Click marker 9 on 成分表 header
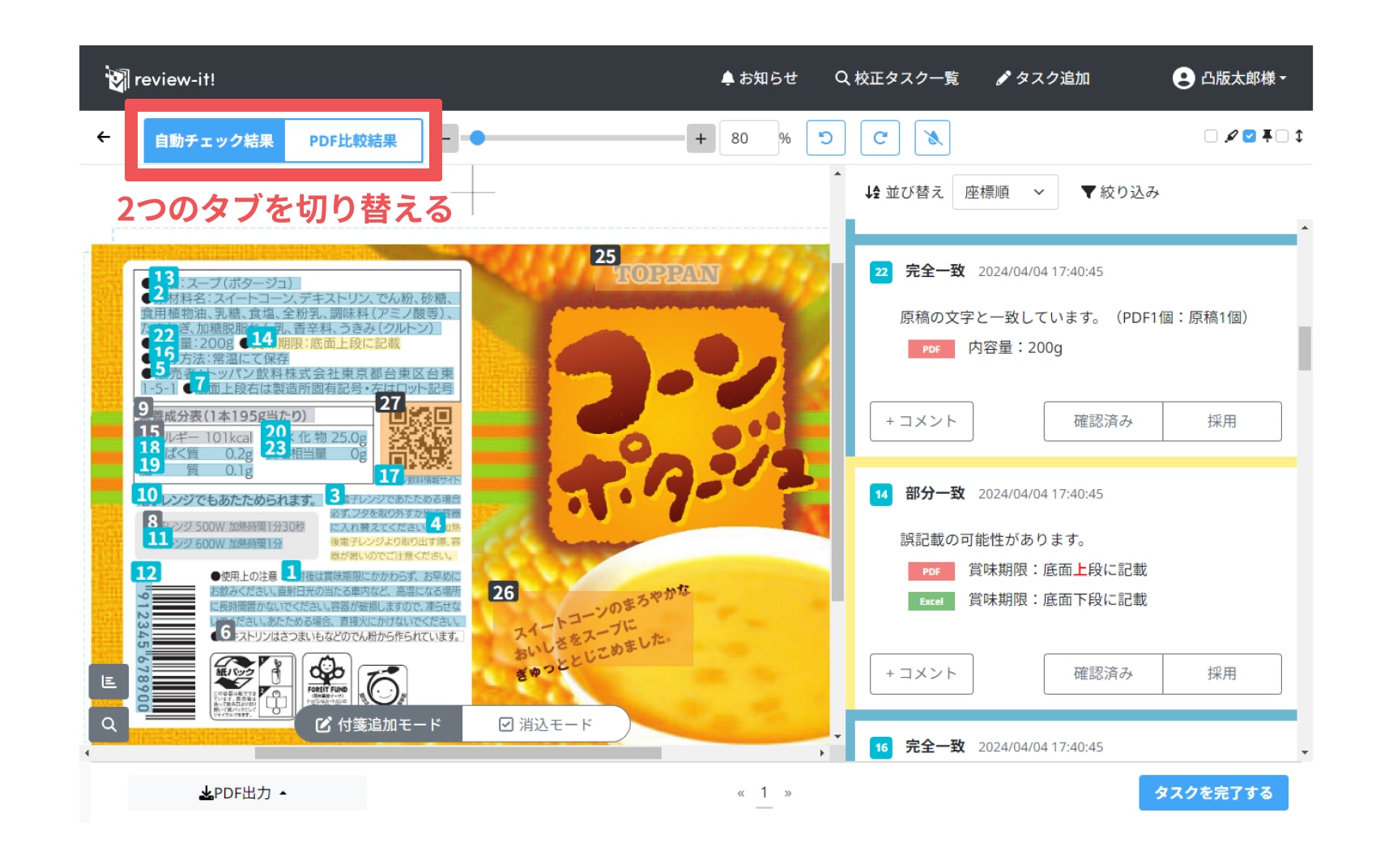 143,408
